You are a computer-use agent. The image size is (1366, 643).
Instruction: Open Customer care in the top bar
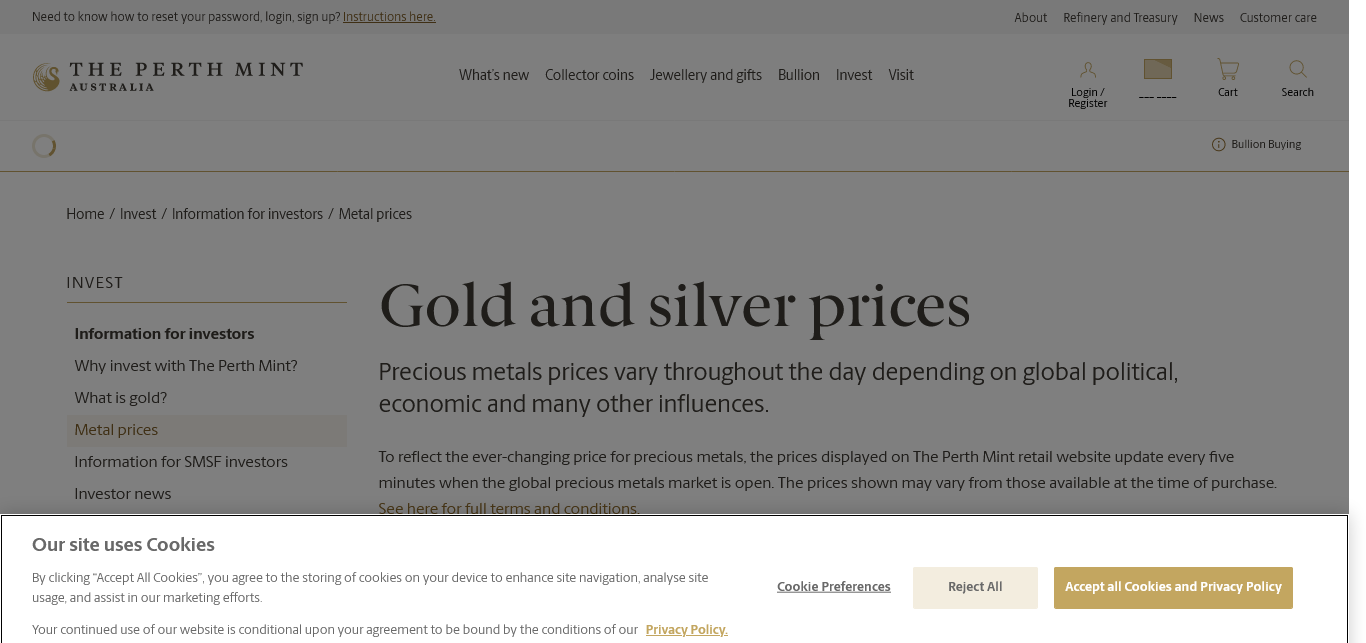pyautogui.click(x=1277, y=18)
